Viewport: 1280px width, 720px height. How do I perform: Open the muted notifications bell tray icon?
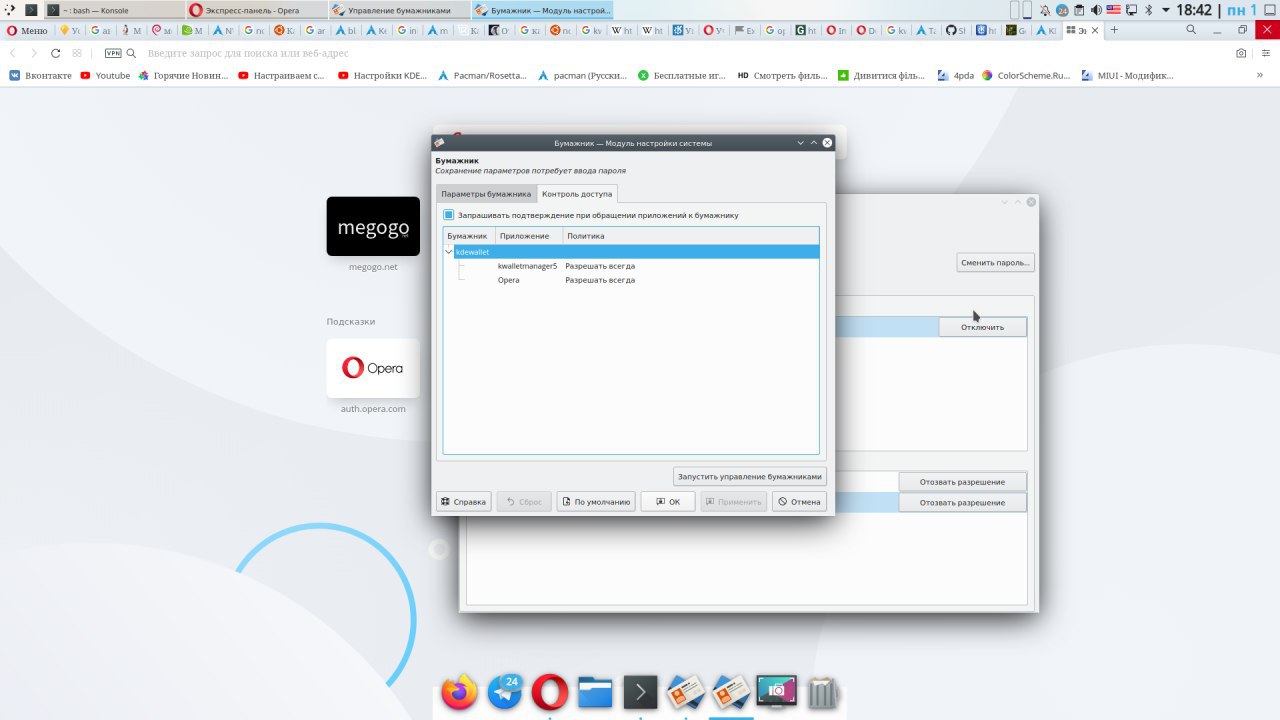click(x=1045, y=10)
